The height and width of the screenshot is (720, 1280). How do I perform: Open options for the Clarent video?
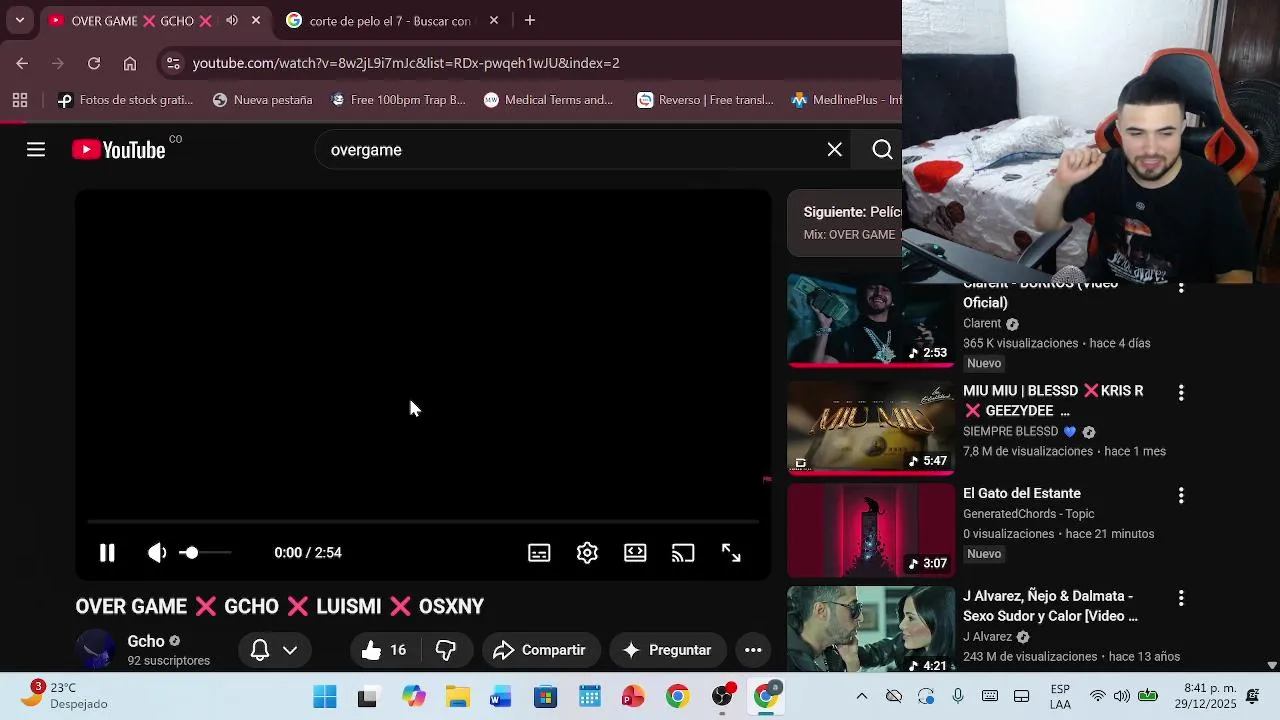coord(1181,290)
